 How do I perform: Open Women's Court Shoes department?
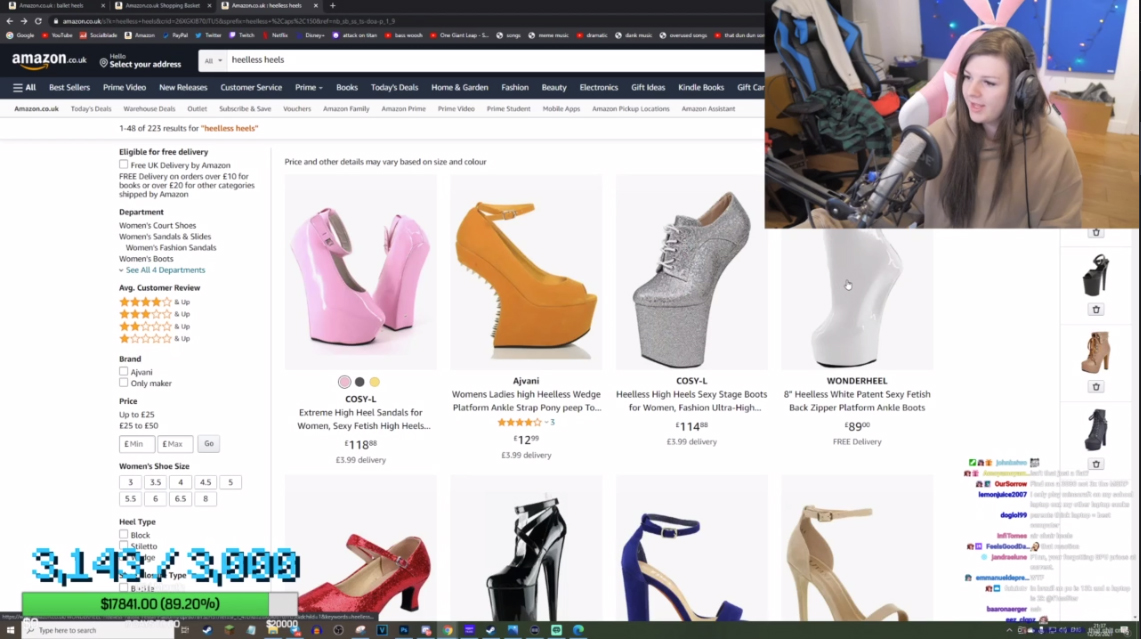tap(157, 226)
